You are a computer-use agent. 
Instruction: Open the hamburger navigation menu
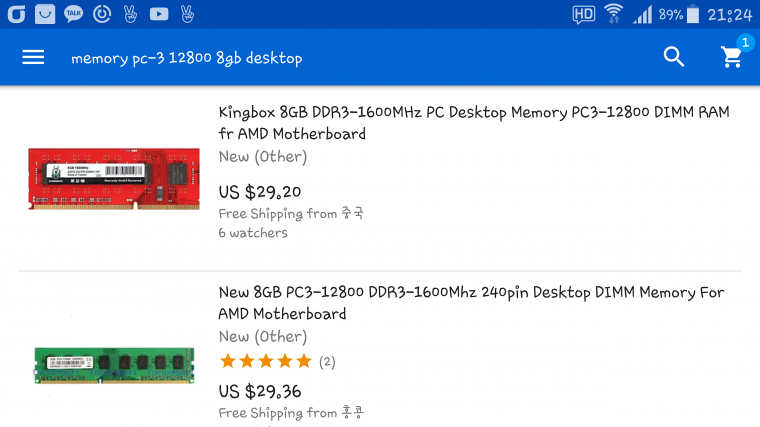(x=33, y=57)
